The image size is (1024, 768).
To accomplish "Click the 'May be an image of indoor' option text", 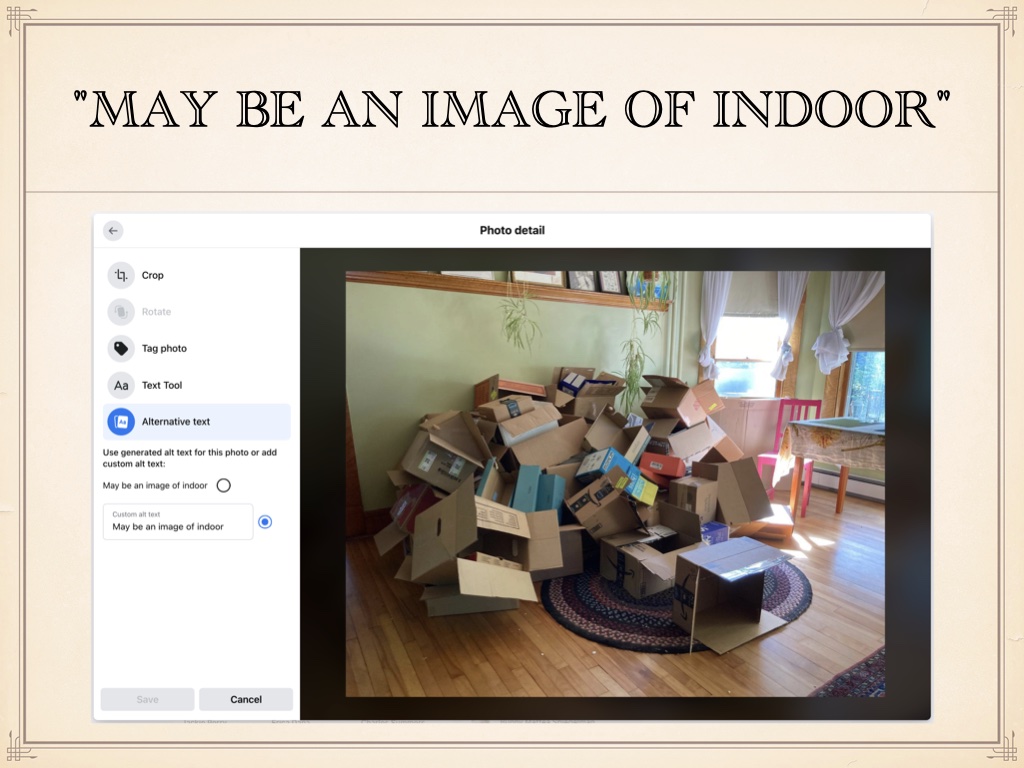I will coord(155,485).
